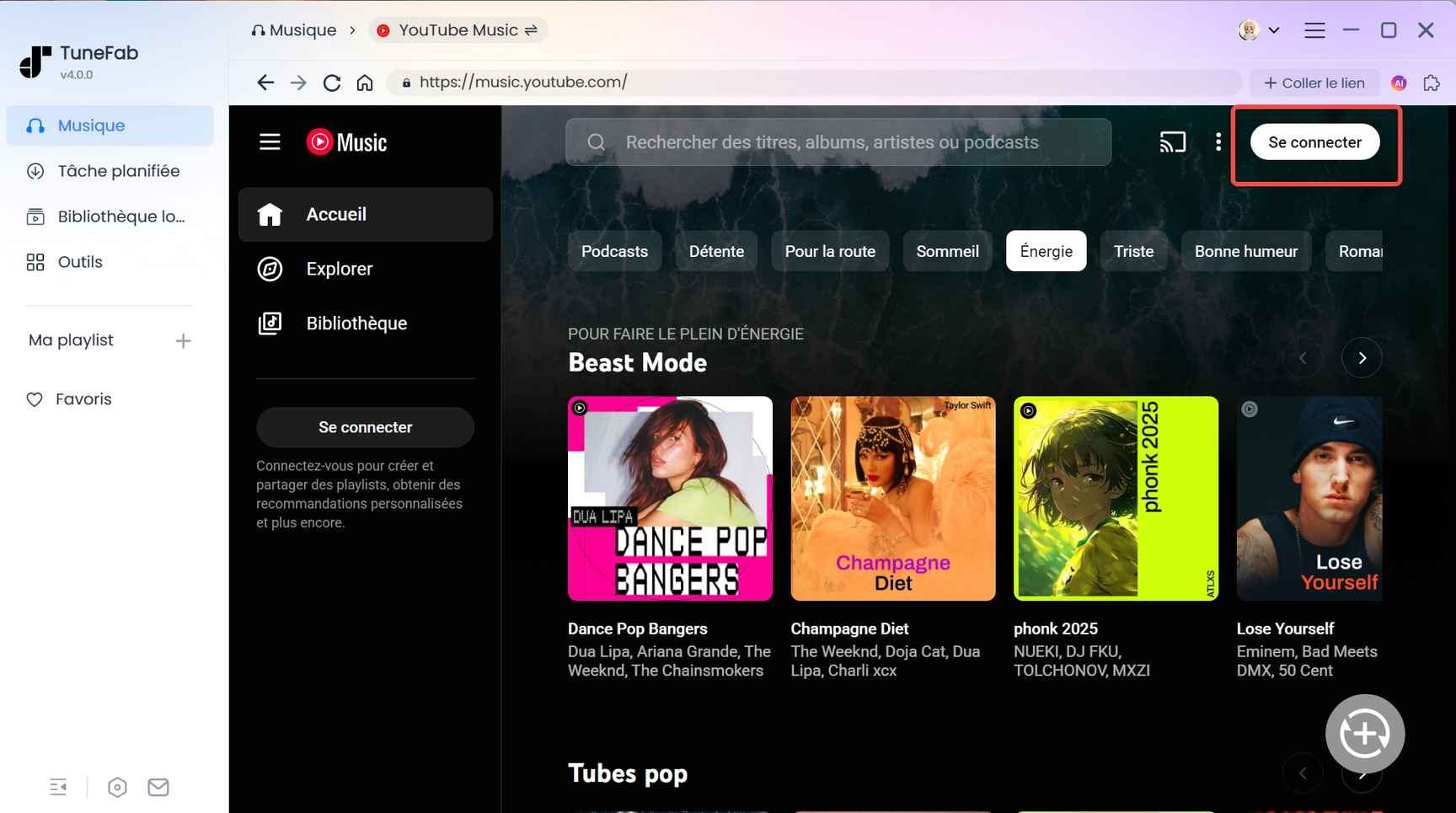
Task: Open the Outils section
Action: point(80,261)
